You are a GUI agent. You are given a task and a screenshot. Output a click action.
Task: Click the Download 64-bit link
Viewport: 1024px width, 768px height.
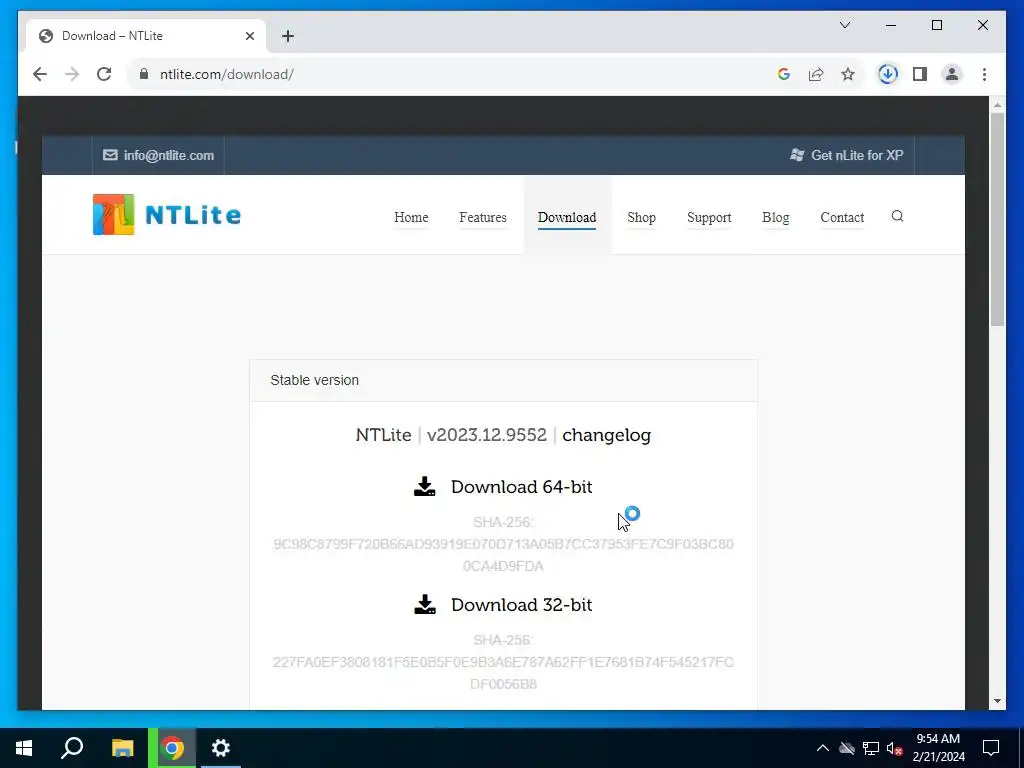click(521, 487)
